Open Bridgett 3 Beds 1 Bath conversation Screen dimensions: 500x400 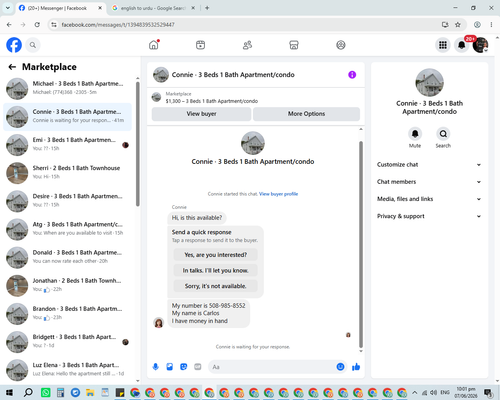point(68,342)
